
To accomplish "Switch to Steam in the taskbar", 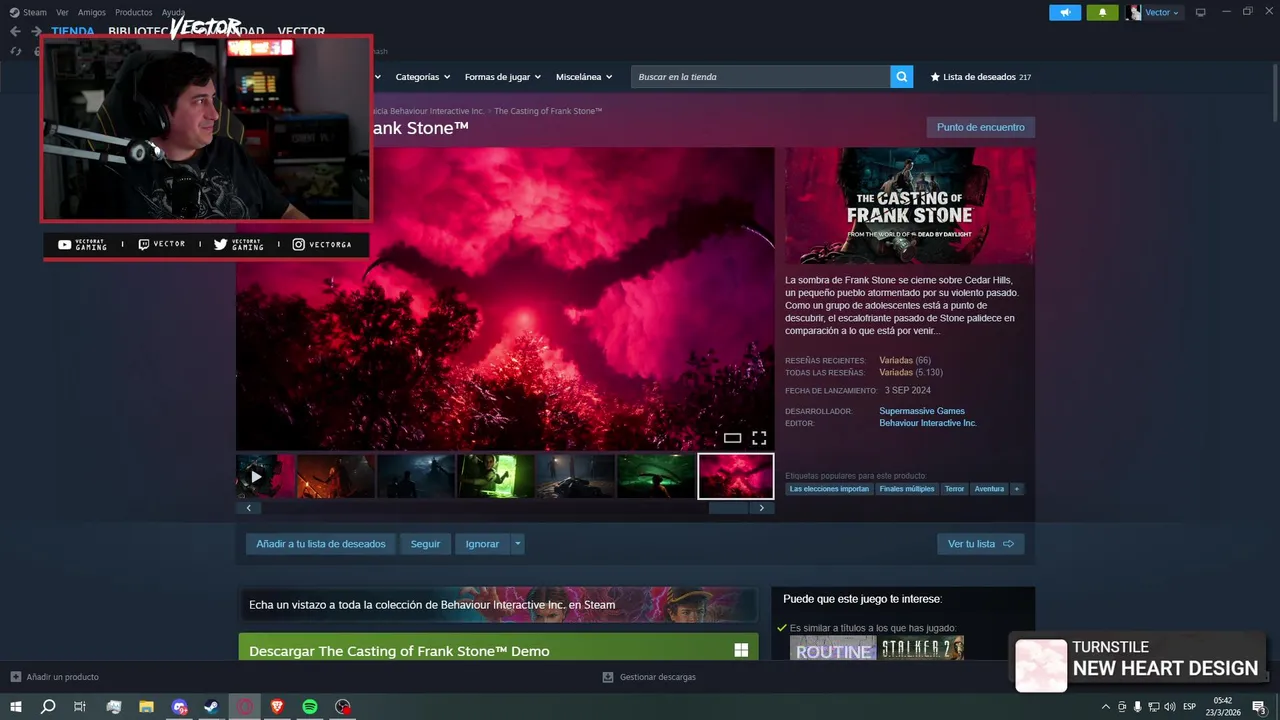I will [212, 707].
